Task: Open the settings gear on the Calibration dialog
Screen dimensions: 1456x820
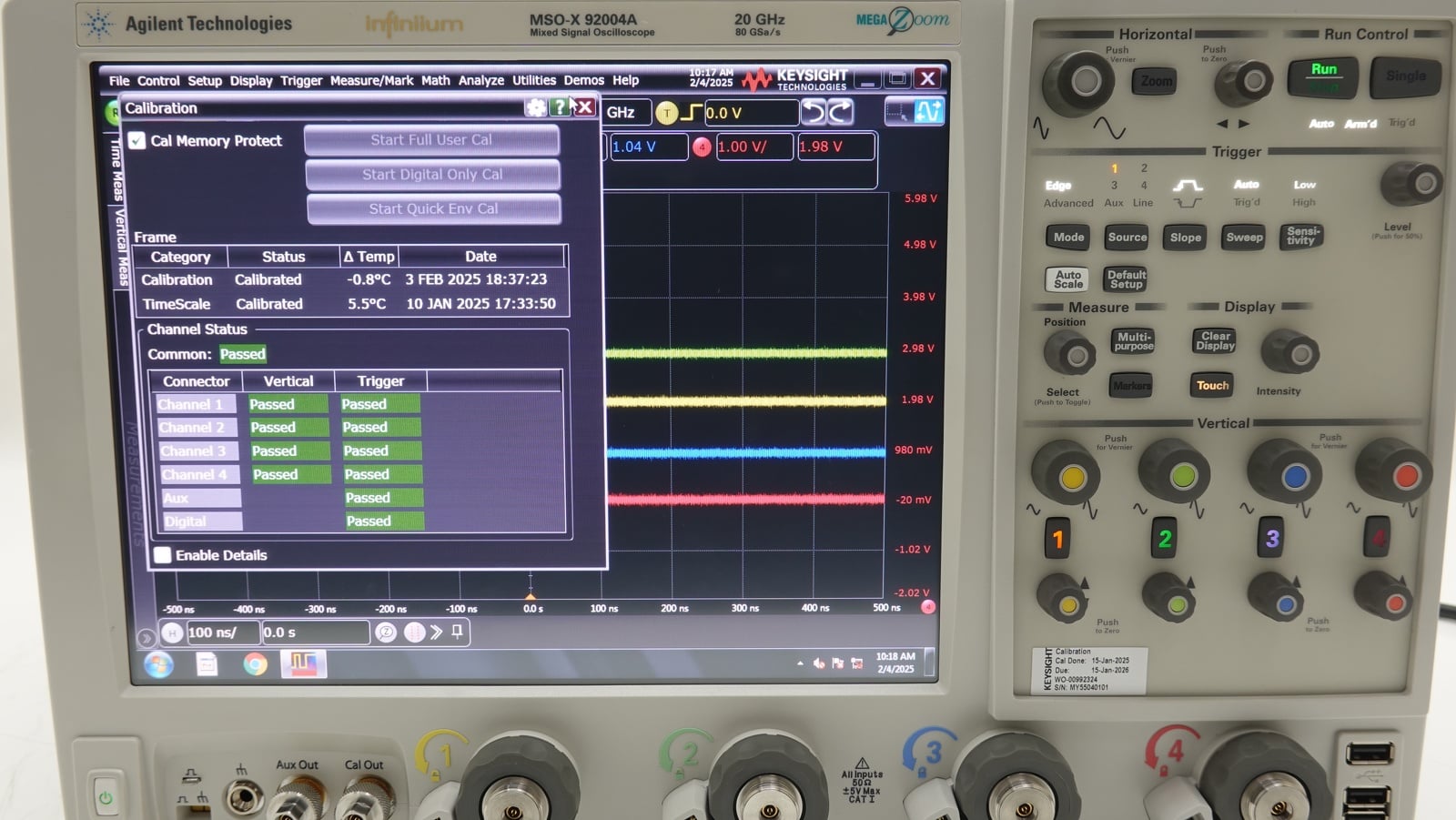Action: (x=535, y=107)
